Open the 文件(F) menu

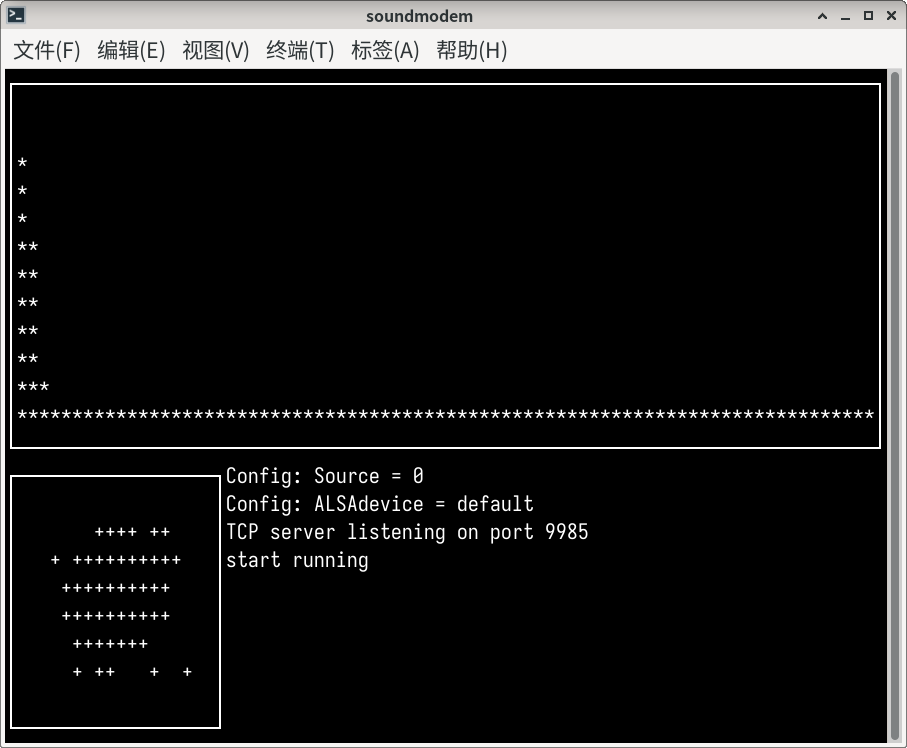point(47,50)
